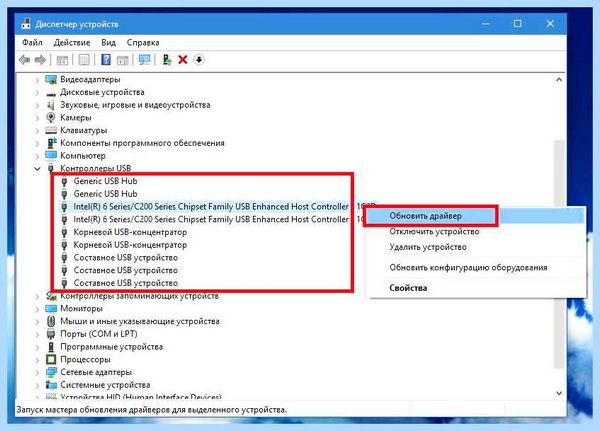Select the Сетевые адаптеры network icon
This screenshot has height=431, width=600.
51,372
